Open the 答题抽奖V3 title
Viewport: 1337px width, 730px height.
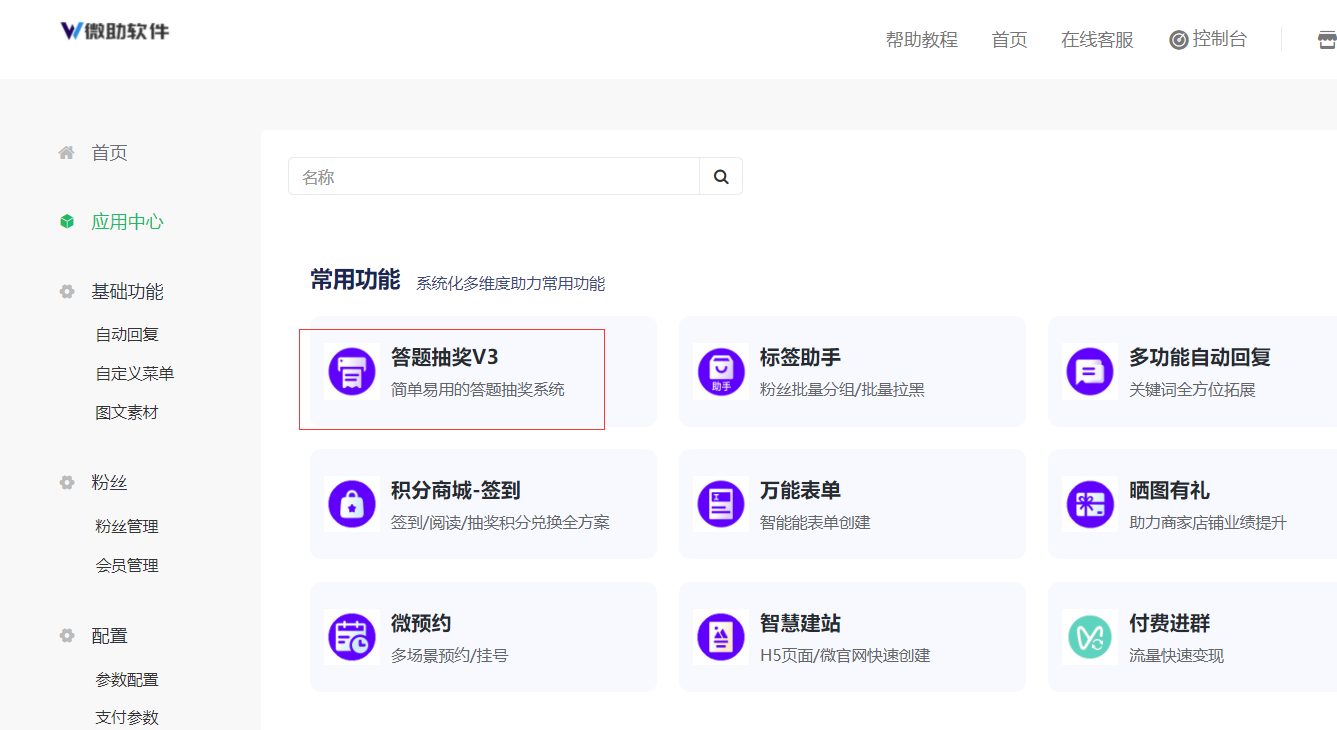(445, 357)
